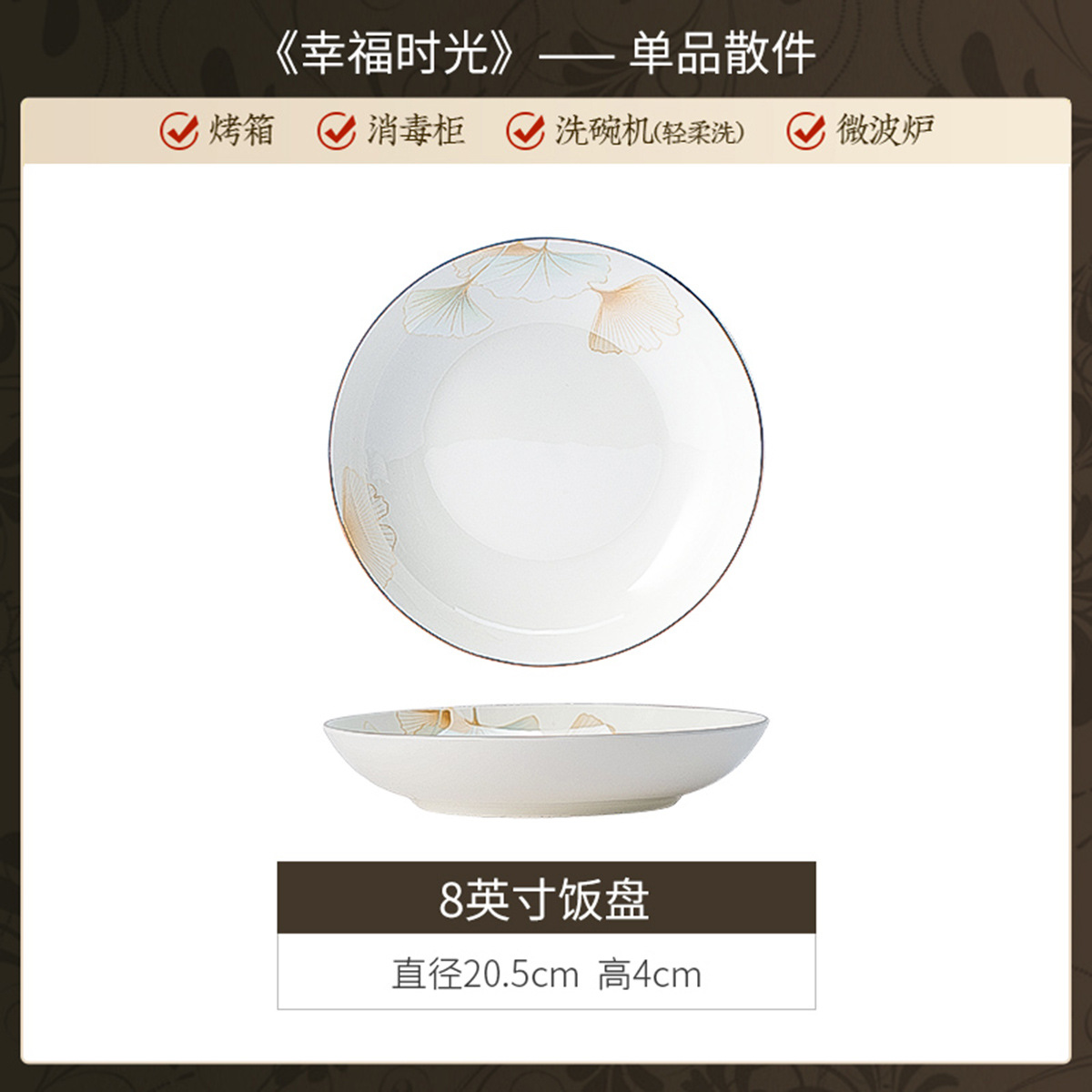1092x1092 pixels.
Task: Click the top-view plate image
Action: (546, 452)
